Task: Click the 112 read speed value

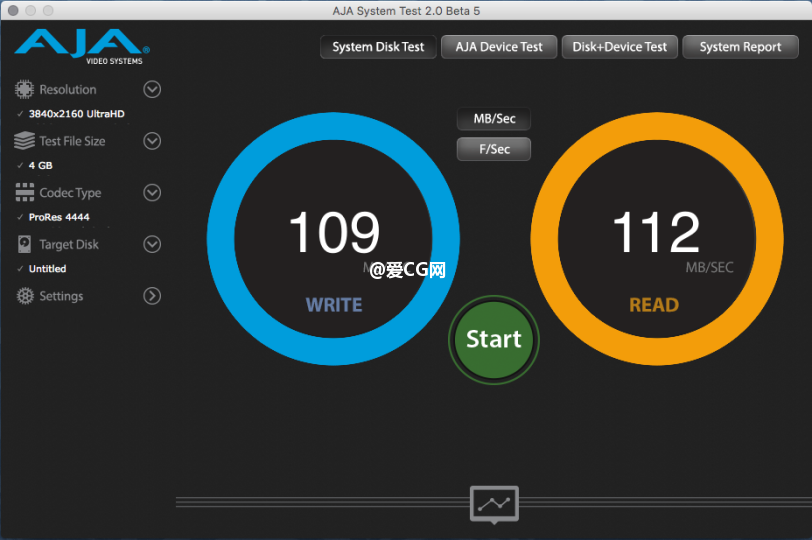Action: point(656,232)
